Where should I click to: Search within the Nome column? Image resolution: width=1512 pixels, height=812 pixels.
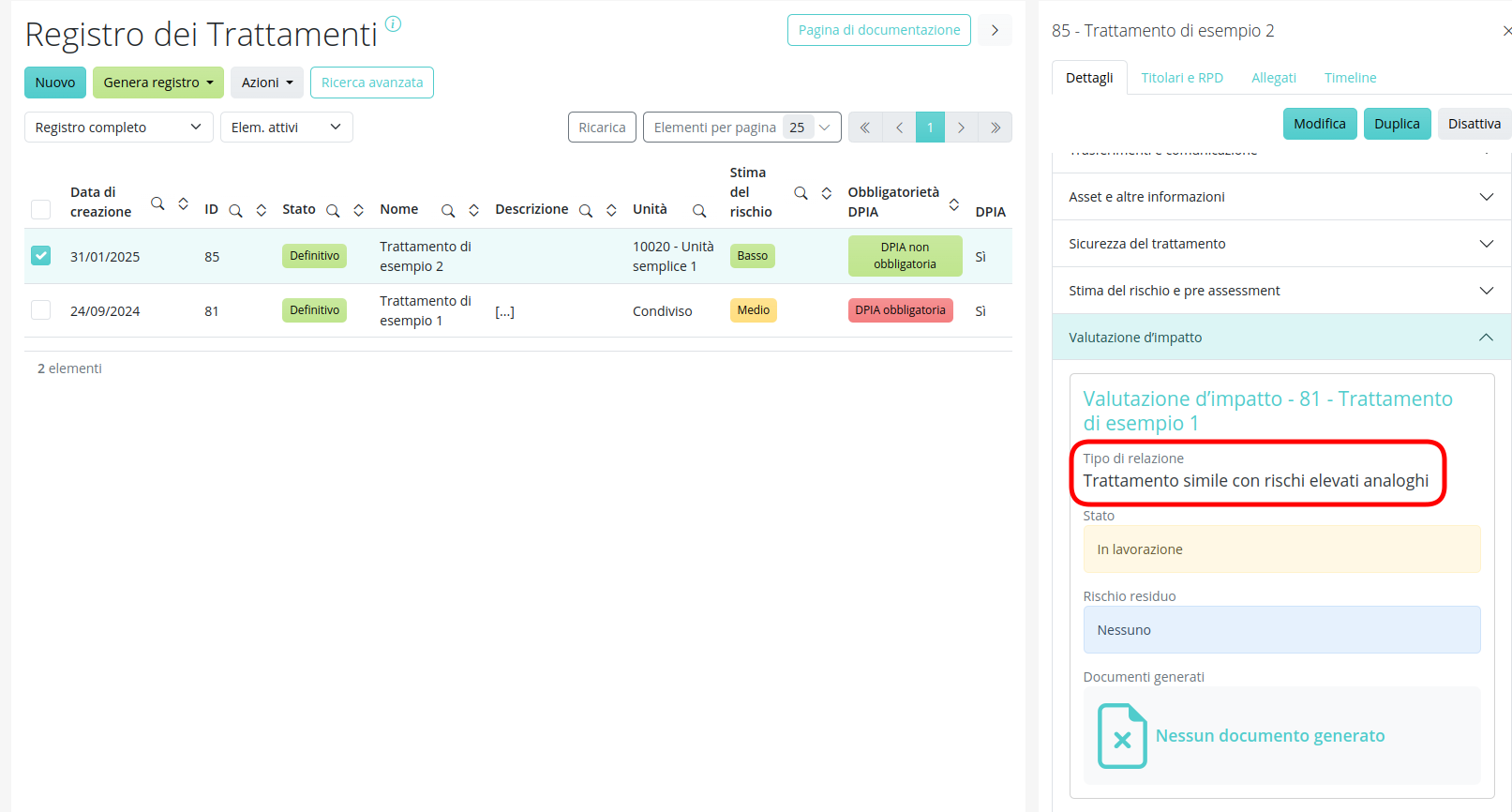point(448,210)
